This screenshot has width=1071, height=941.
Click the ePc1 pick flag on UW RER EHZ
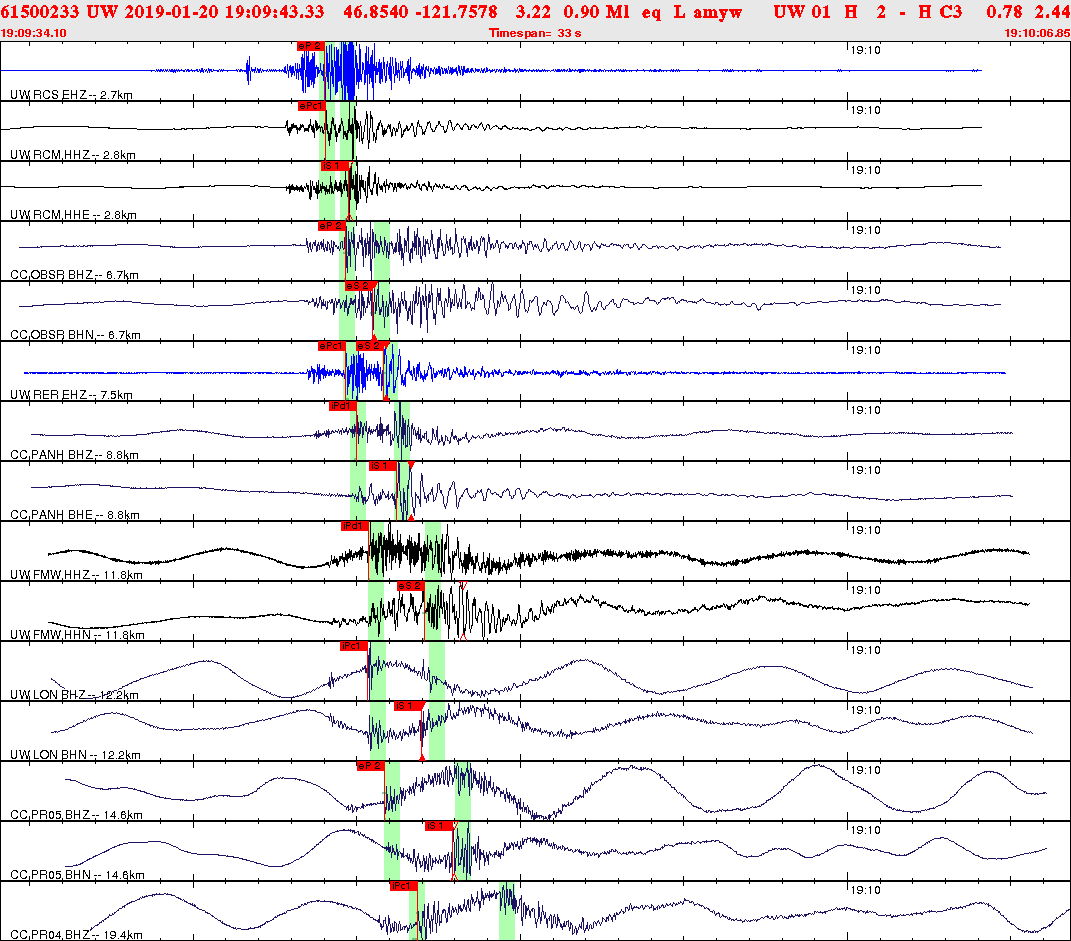(x=330, y=348)
